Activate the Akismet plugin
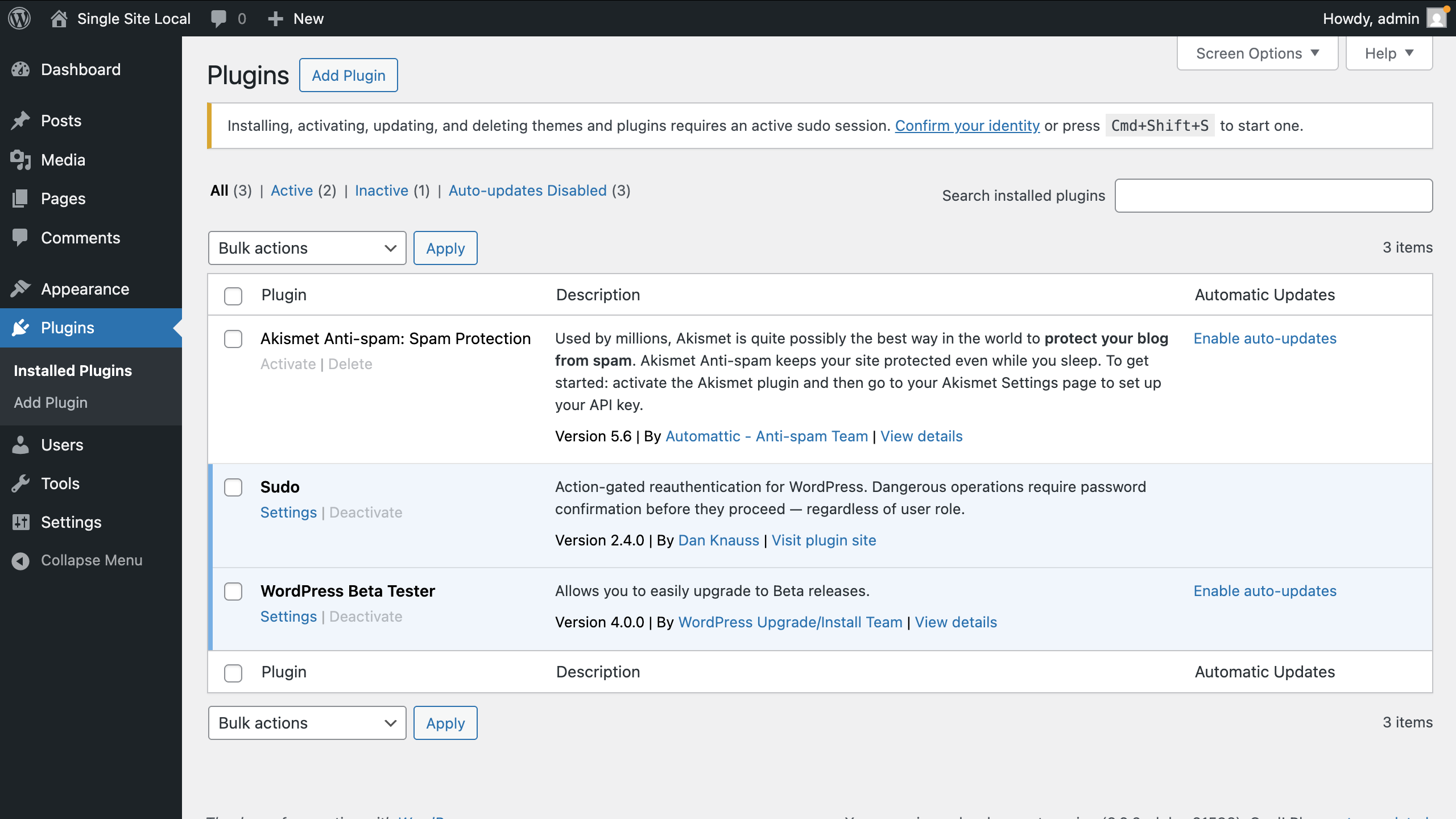Image resolution: width=1456 pixels, height=819 pixels. click(x=288, y=364)
